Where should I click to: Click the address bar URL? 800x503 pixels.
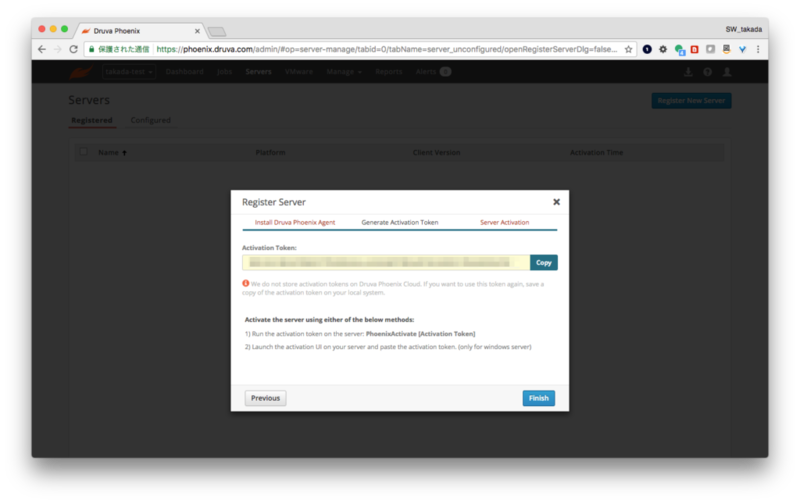coord(387,49)
